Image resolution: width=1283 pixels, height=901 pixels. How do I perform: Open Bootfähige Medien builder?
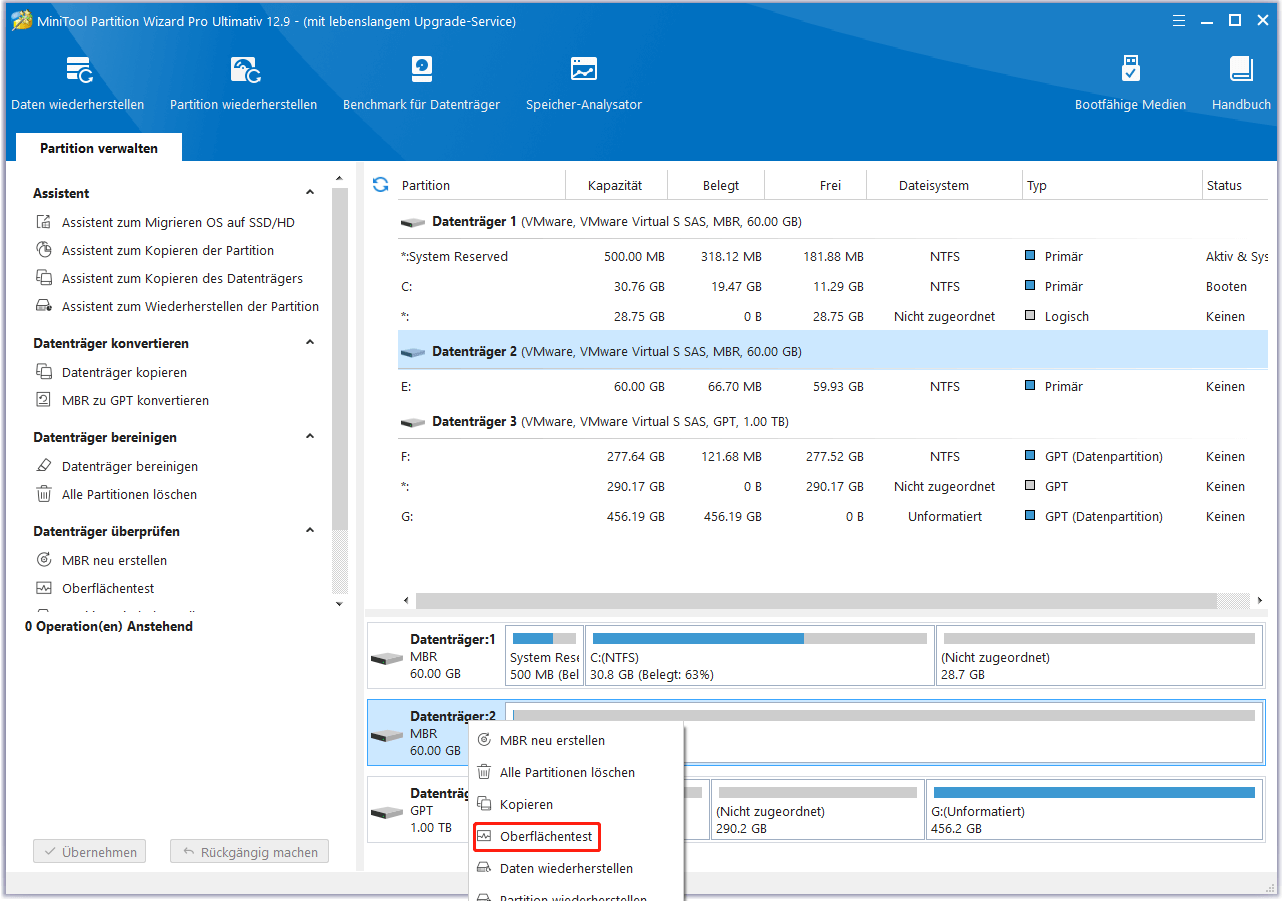[1130, 84]
